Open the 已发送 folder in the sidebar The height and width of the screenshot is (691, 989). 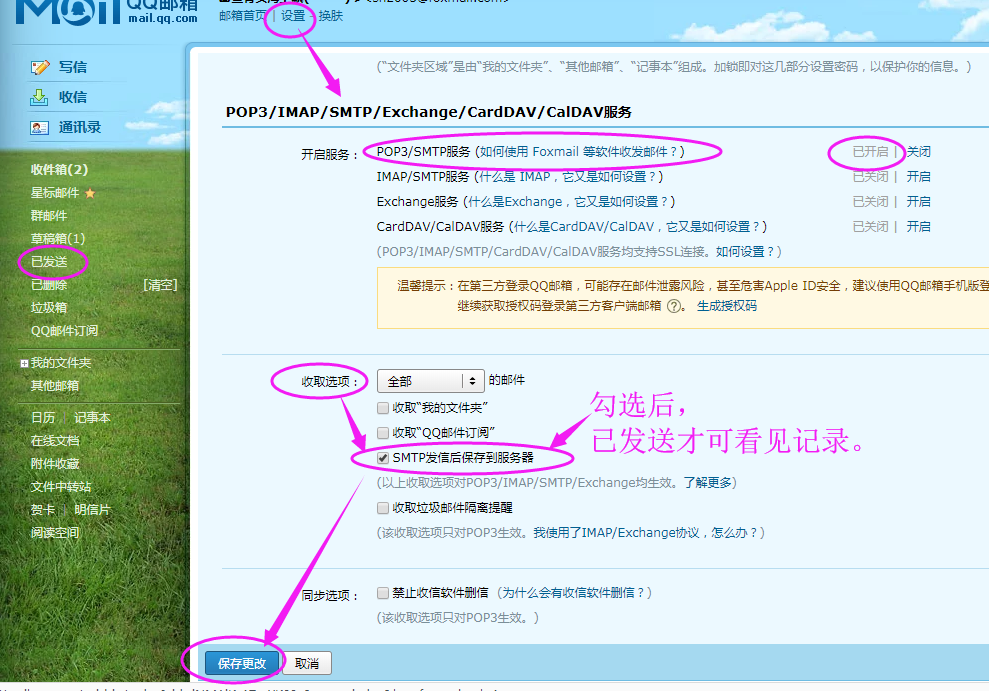(x=49, y=262)
